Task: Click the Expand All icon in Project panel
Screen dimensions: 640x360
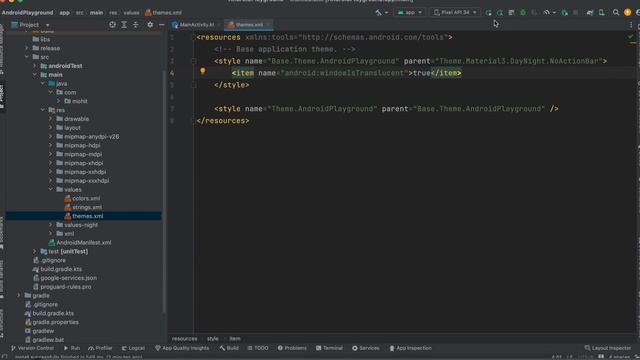Action: [x=124, y=25]
